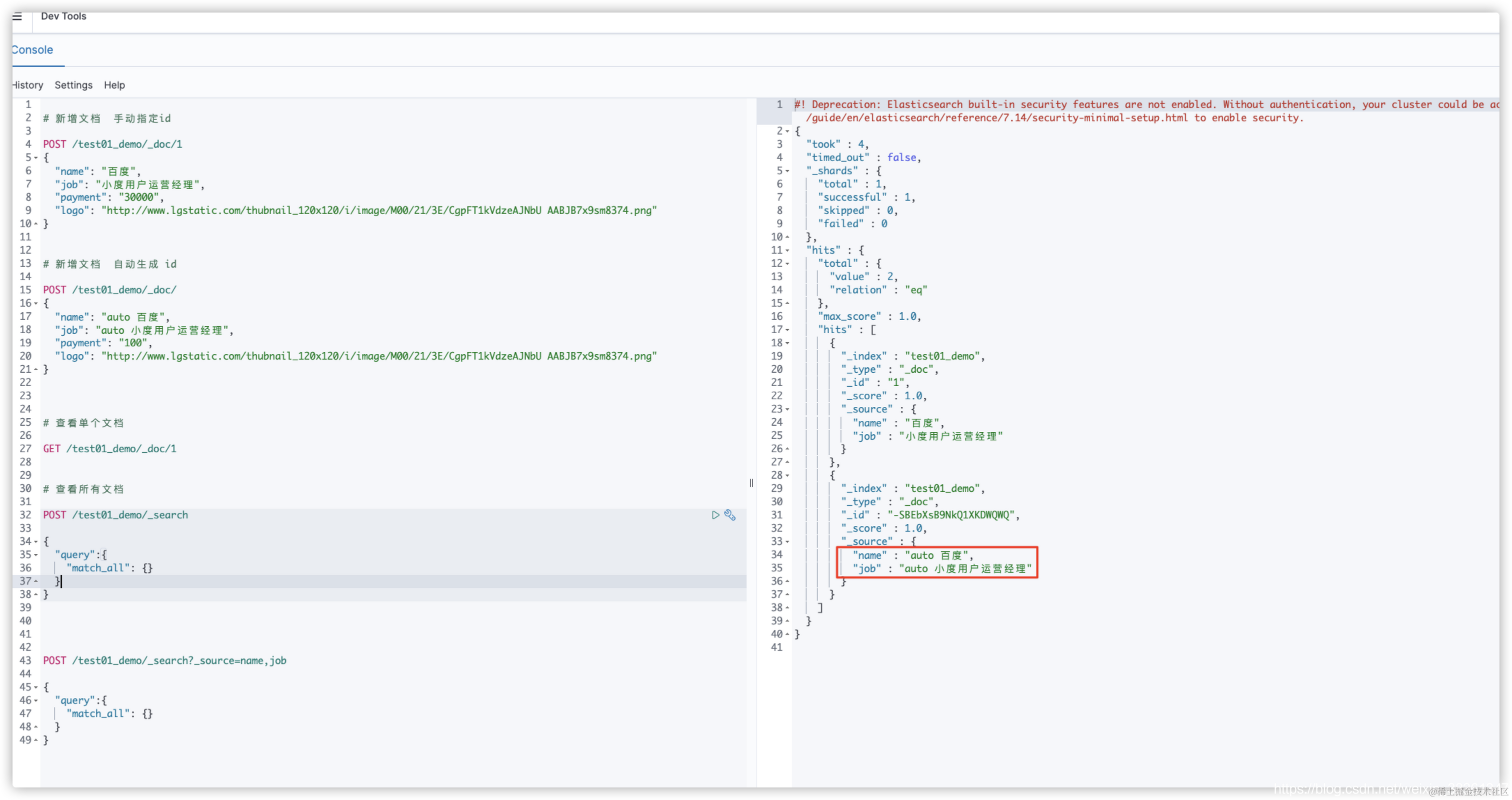Collapse the hits object at response line 11

point(787,250)
